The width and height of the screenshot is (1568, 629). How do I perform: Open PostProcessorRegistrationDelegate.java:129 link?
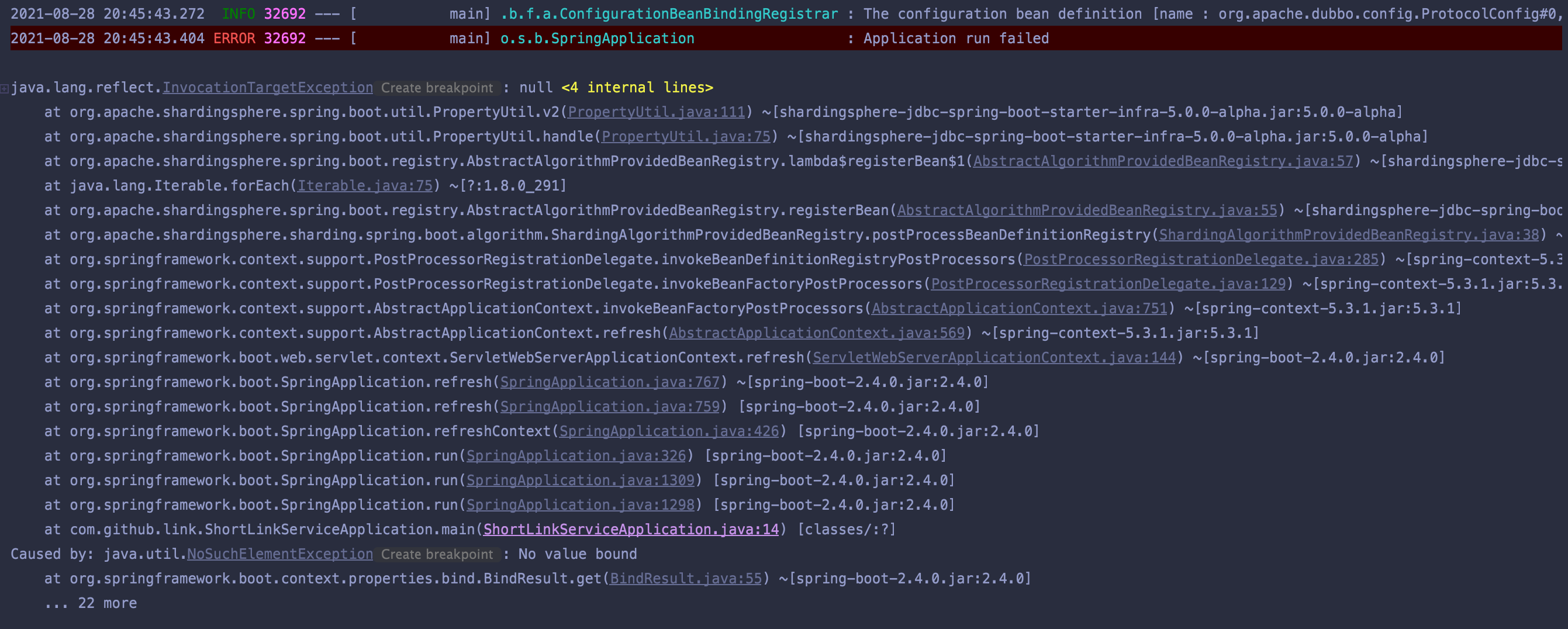click(x=1108, y=284)
